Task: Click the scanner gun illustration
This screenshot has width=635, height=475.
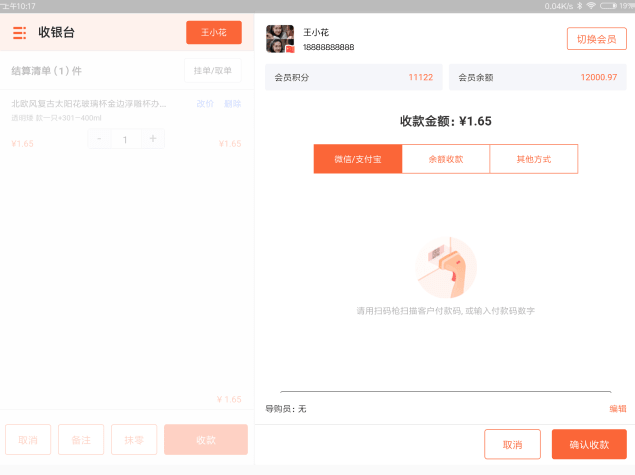Action: click(x=446, y=268)
